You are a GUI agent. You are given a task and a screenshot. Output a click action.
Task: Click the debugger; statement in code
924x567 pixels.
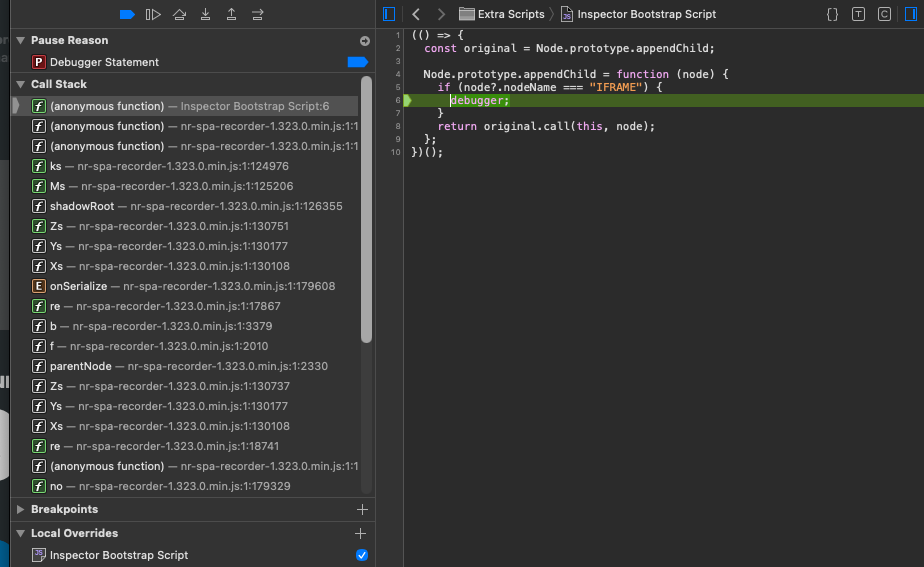tap(480, 100)
